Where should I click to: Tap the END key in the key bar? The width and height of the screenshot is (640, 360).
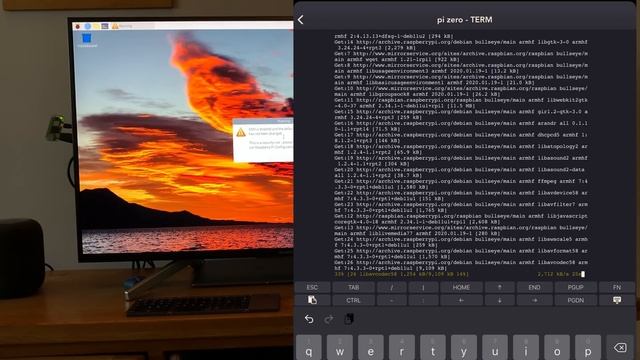(x=534, y=287)
